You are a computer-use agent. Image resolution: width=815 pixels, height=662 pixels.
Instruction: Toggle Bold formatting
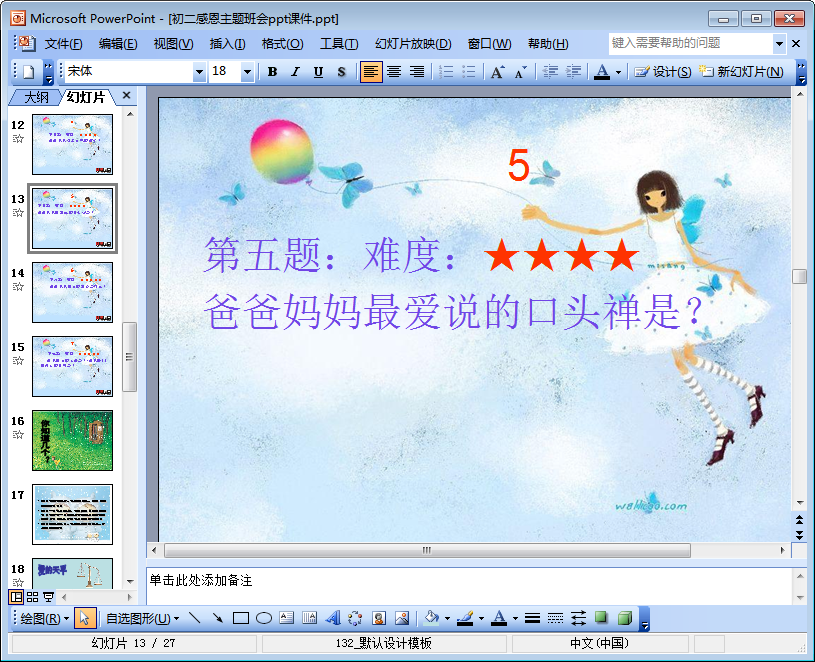pos(272,72)
